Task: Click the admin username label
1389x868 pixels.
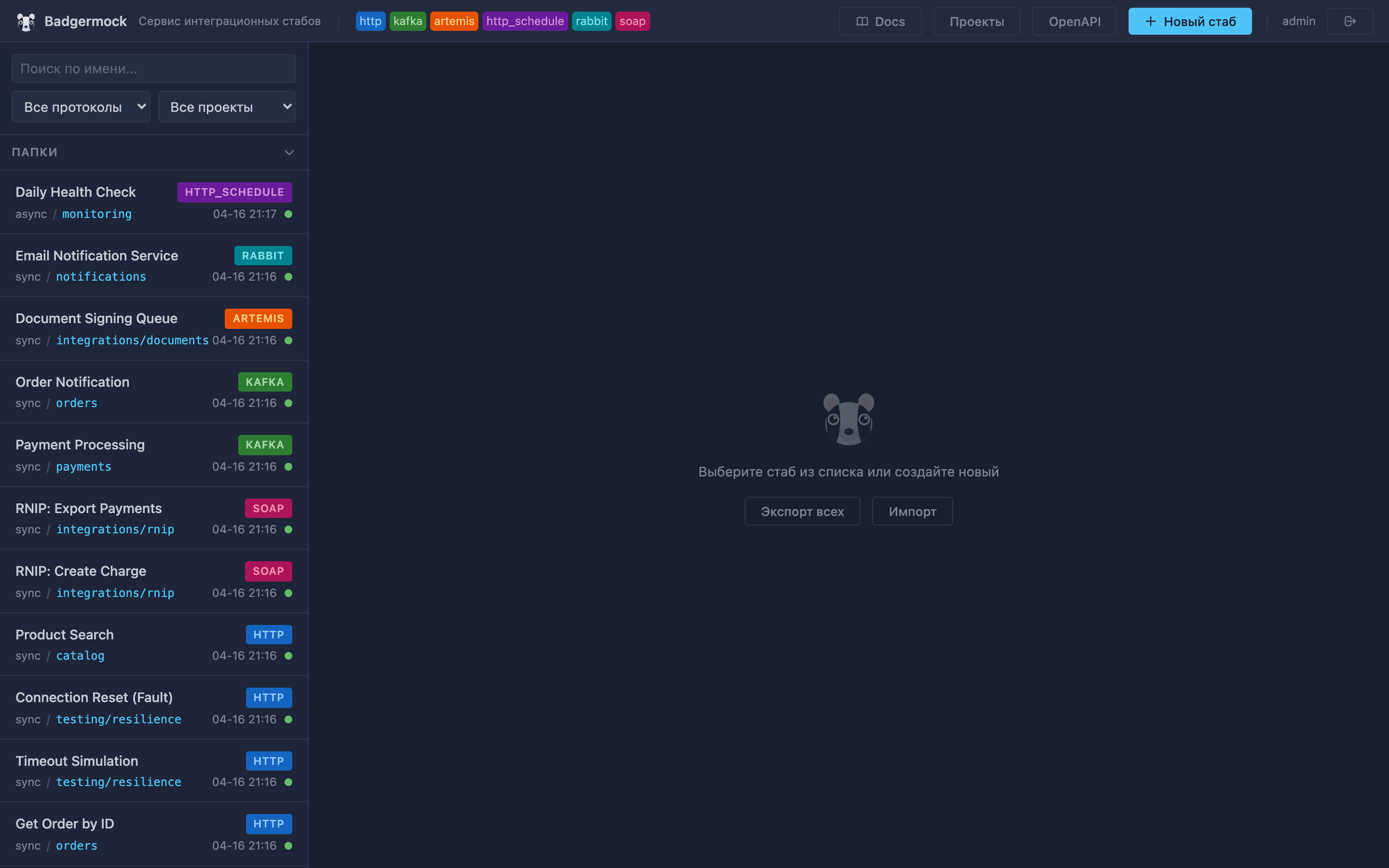Action: pos(1298,21)
